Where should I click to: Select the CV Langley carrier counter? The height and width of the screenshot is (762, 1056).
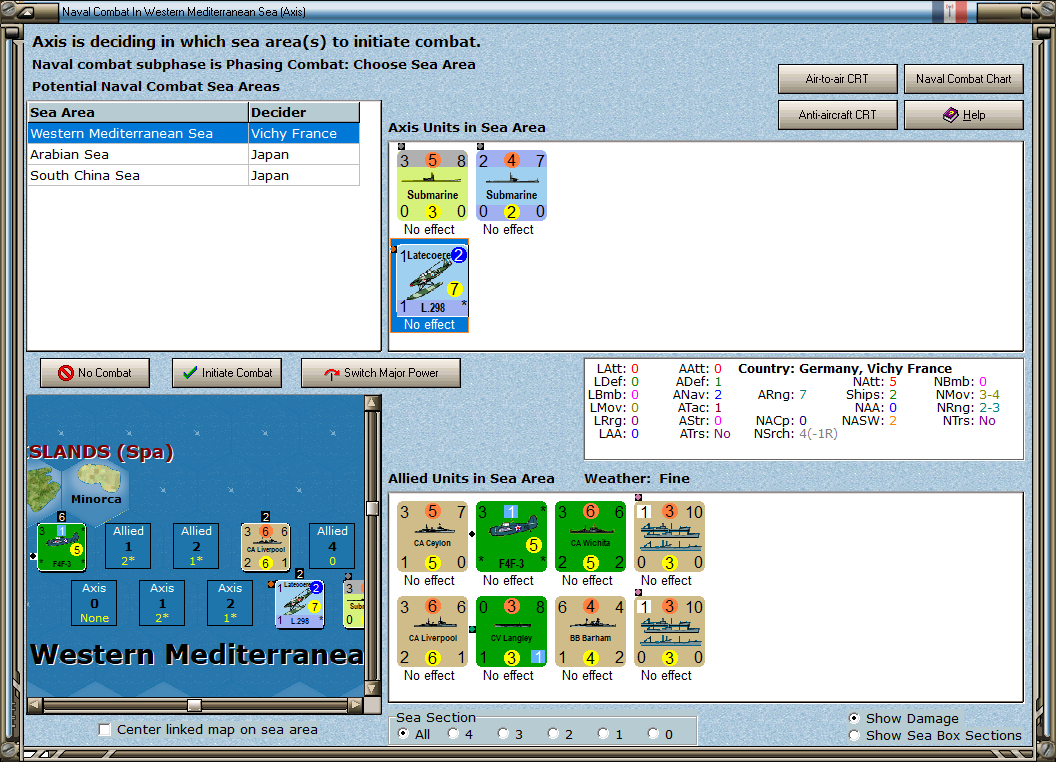coord(511,632)
